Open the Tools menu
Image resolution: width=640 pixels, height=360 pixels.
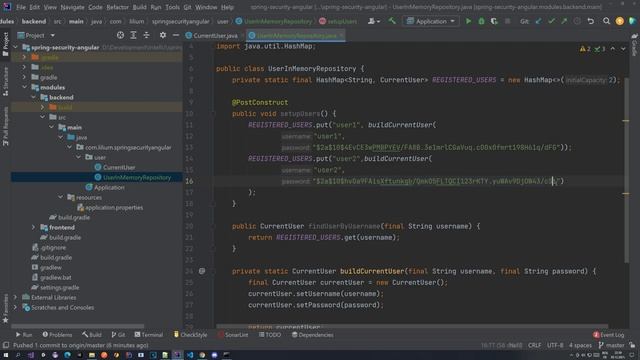pyautogui.click(x=172, y=7)
